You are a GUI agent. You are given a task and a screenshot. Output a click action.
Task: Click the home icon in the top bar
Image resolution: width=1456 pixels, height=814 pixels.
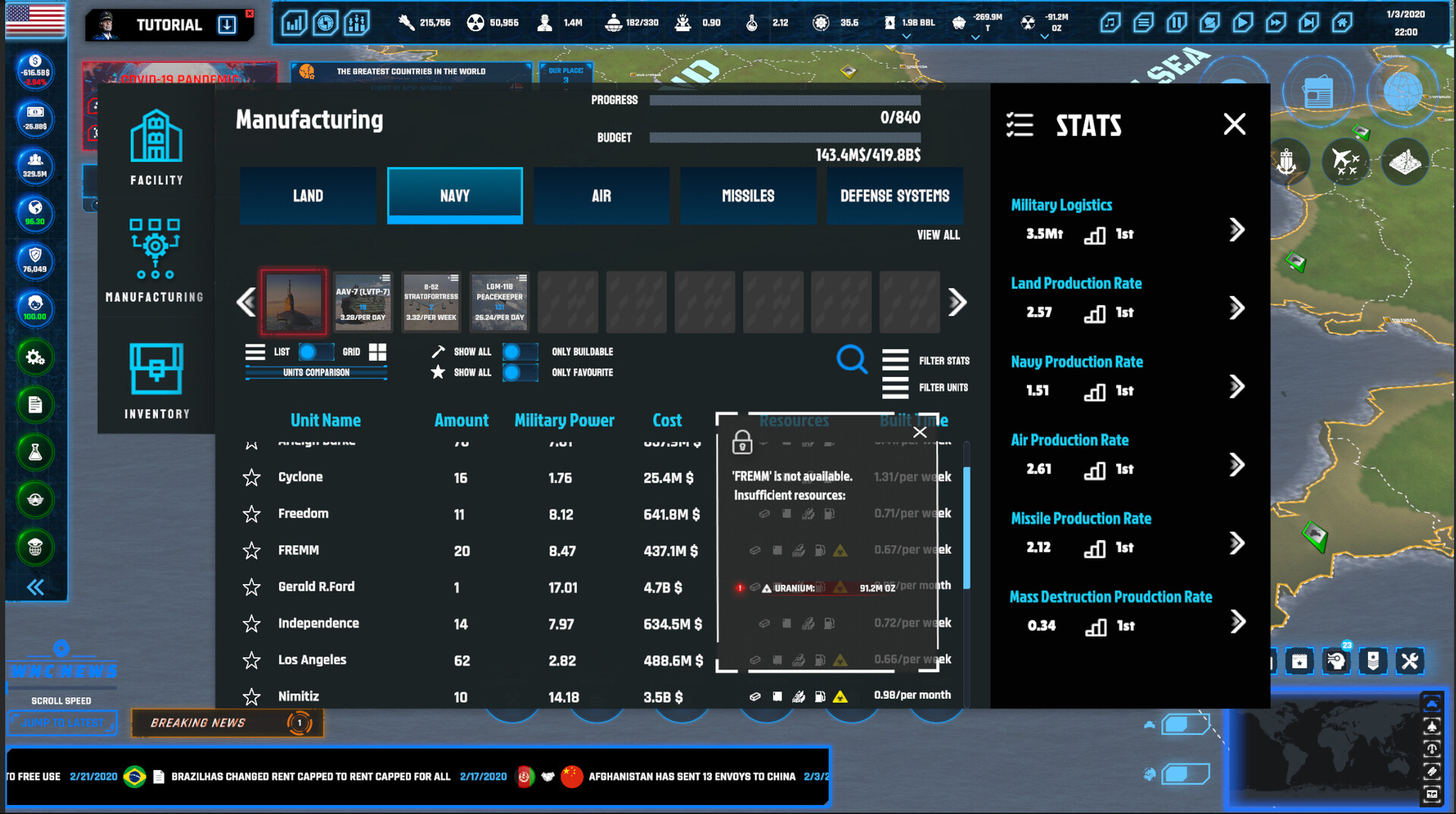1343,23
